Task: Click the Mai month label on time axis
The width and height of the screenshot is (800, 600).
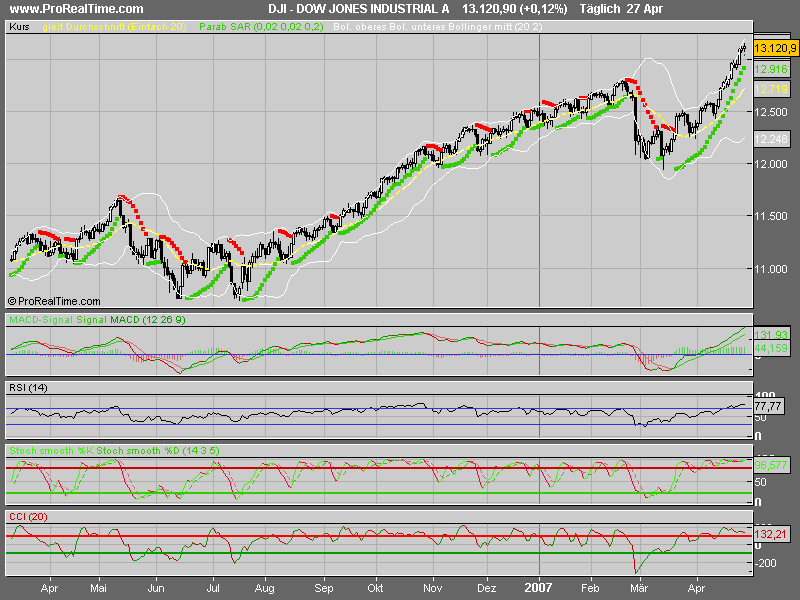Action: coord(98,588)
